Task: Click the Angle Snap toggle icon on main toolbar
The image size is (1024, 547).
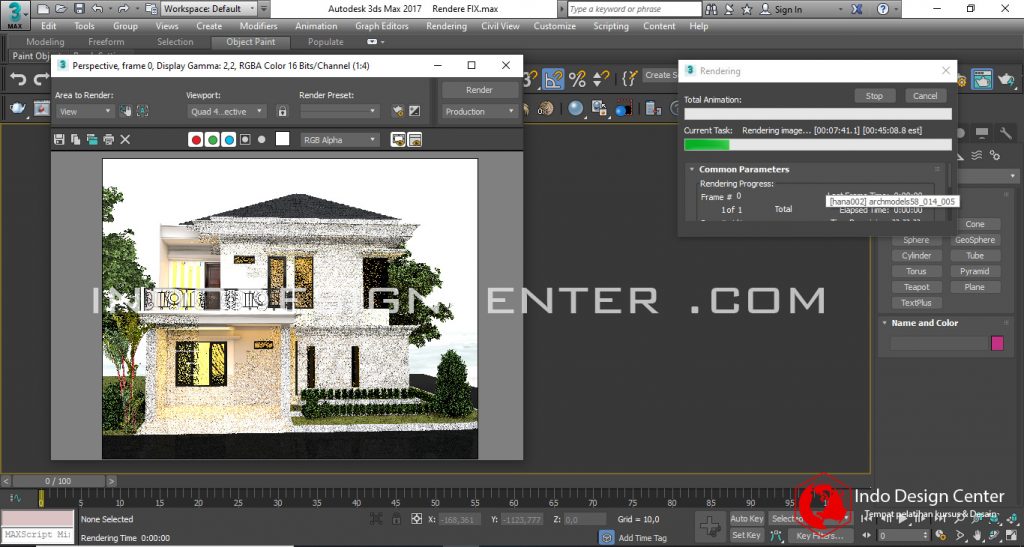Action: (553, 80)
